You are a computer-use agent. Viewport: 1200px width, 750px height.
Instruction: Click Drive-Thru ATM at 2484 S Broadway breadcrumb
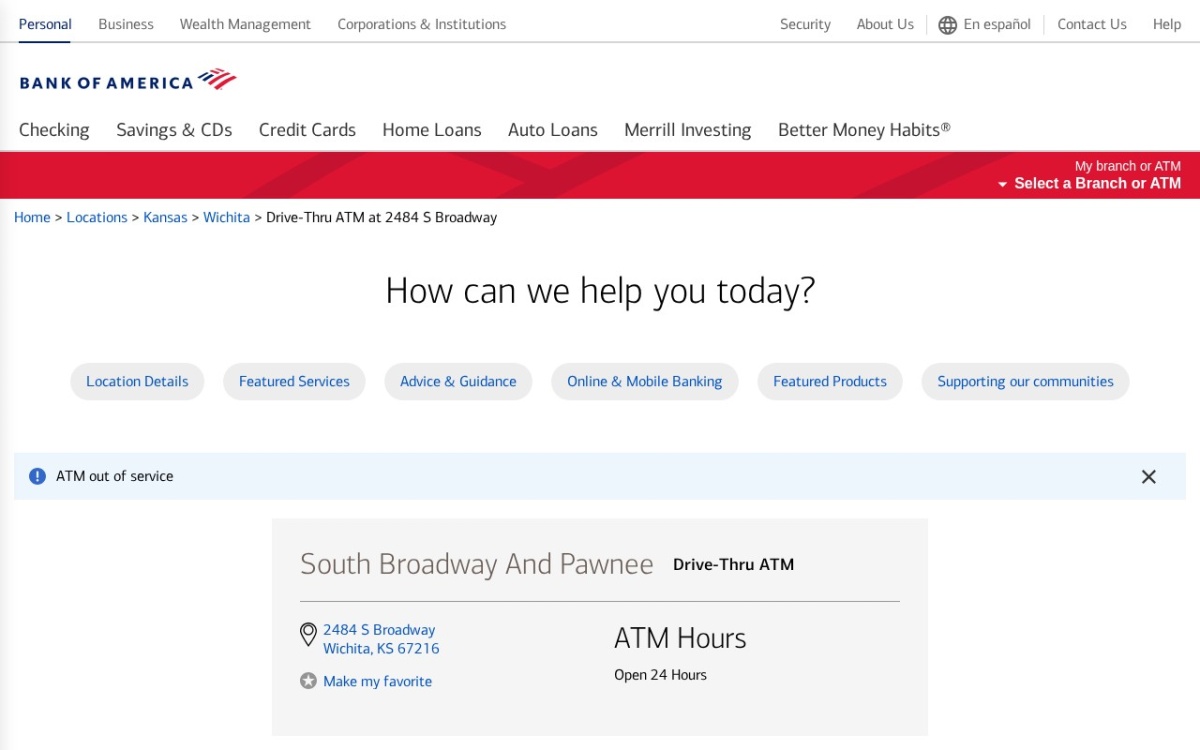(381, 217)
